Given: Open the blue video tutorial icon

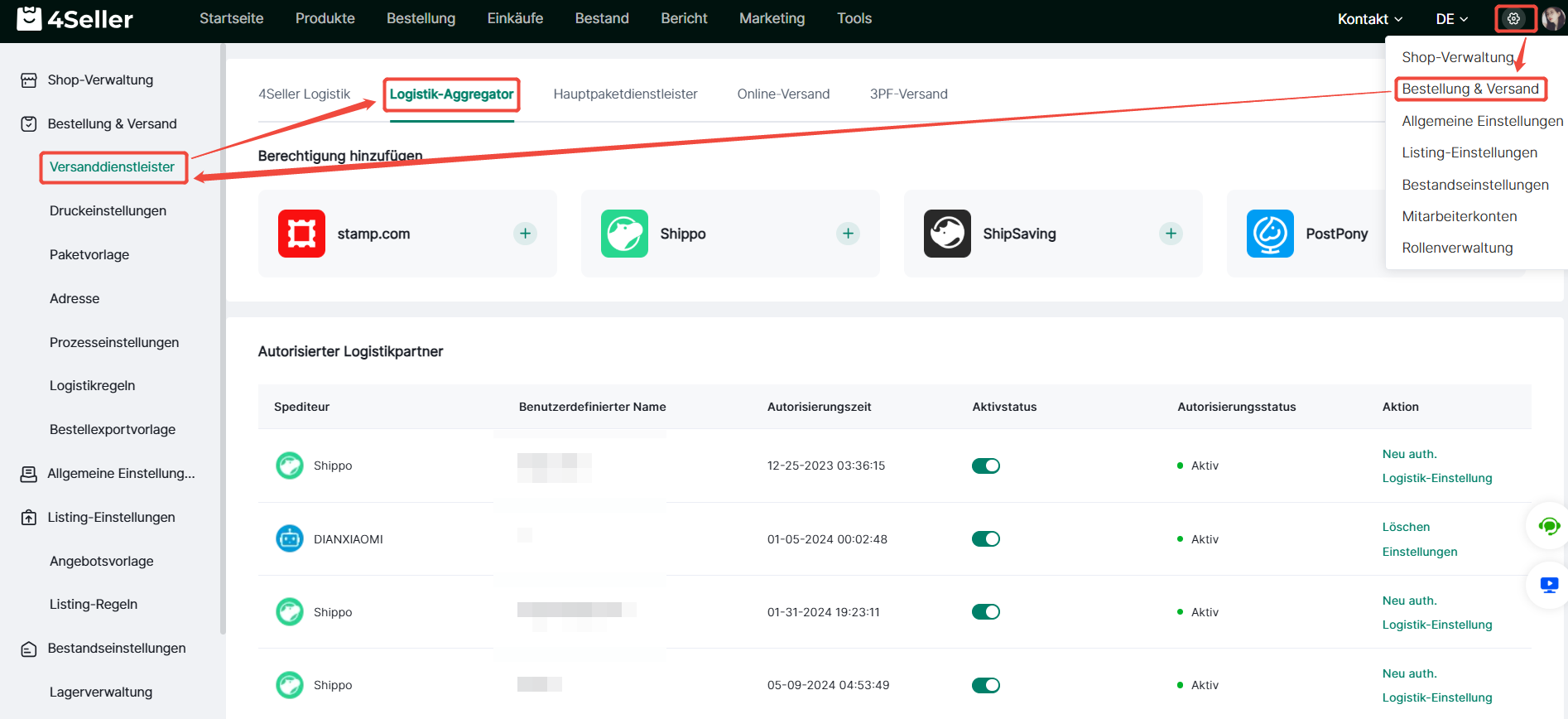Looking at the screenshot, I should (1549, 585).
